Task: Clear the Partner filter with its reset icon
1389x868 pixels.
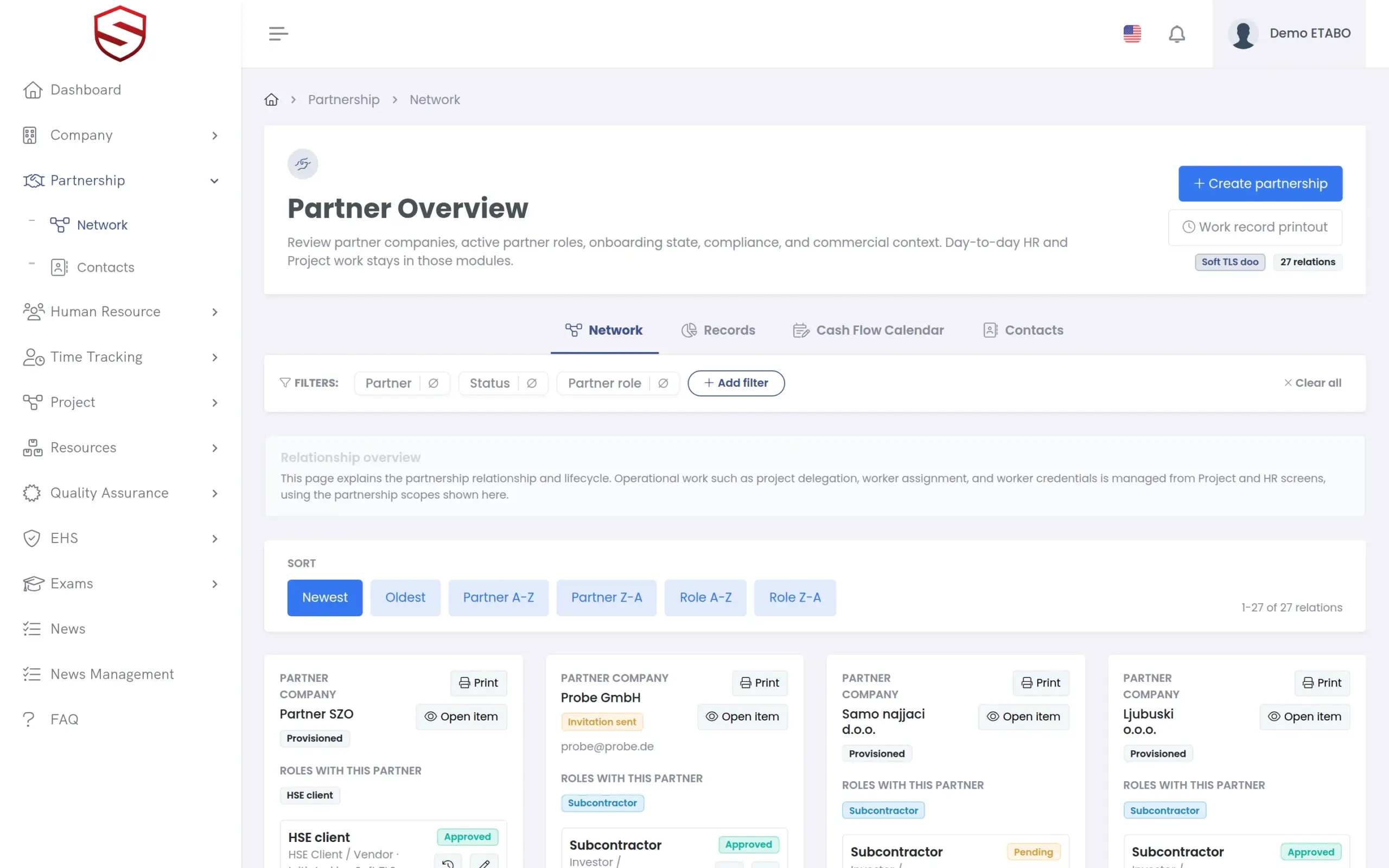Action: [x=434, y=383]
